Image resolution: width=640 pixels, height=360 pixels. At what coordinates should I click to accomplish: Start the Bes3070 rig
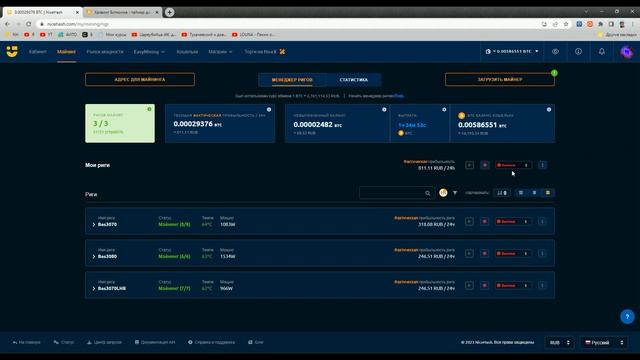469,222
